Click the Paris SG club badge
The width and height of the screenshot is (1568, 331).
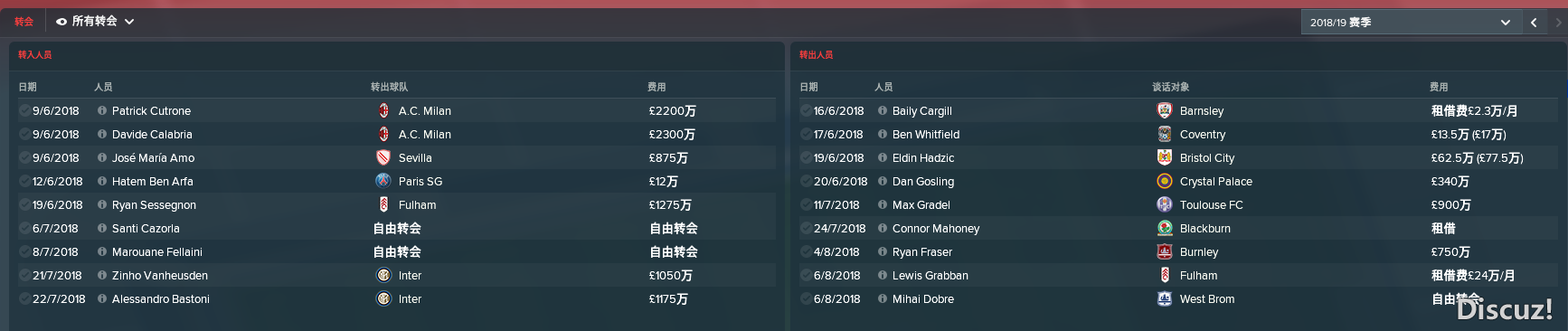click(383, 181)
